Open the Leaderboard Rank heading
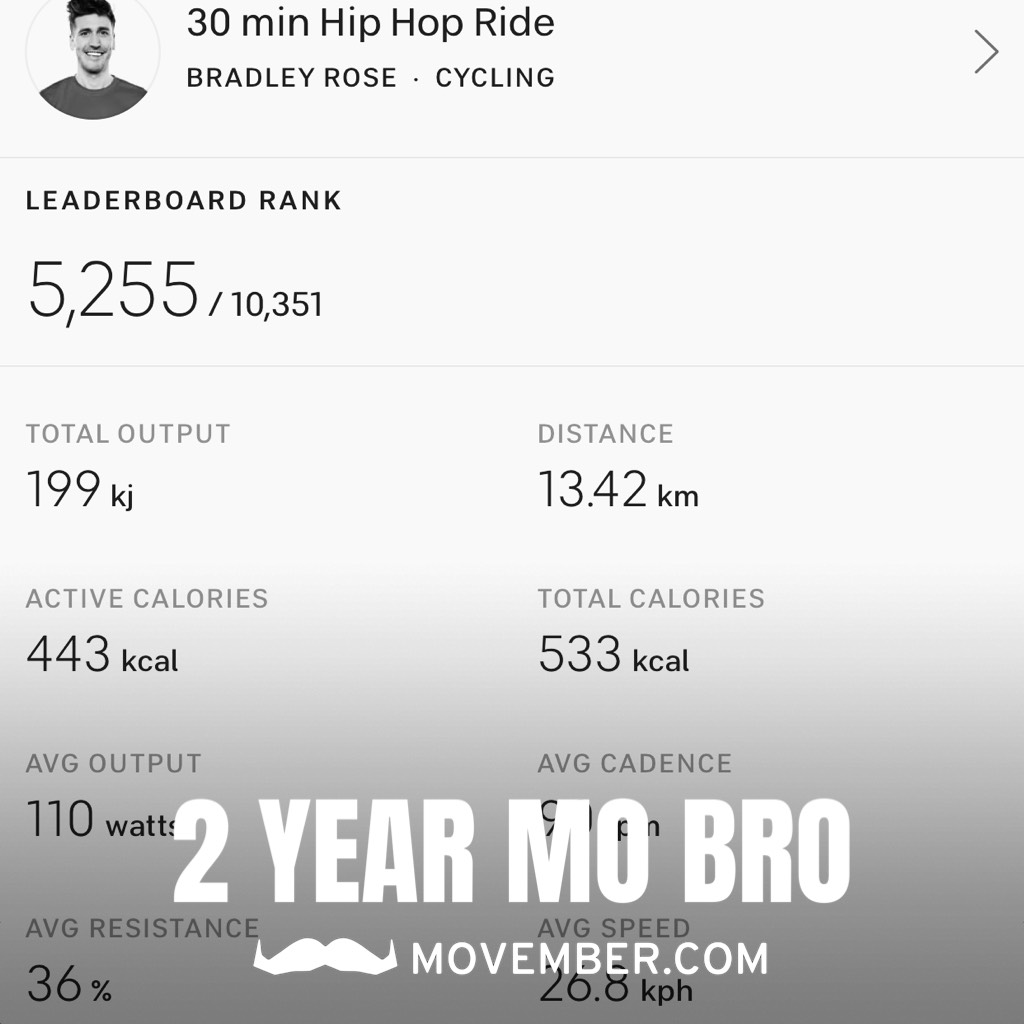 [x=184, y=200]
